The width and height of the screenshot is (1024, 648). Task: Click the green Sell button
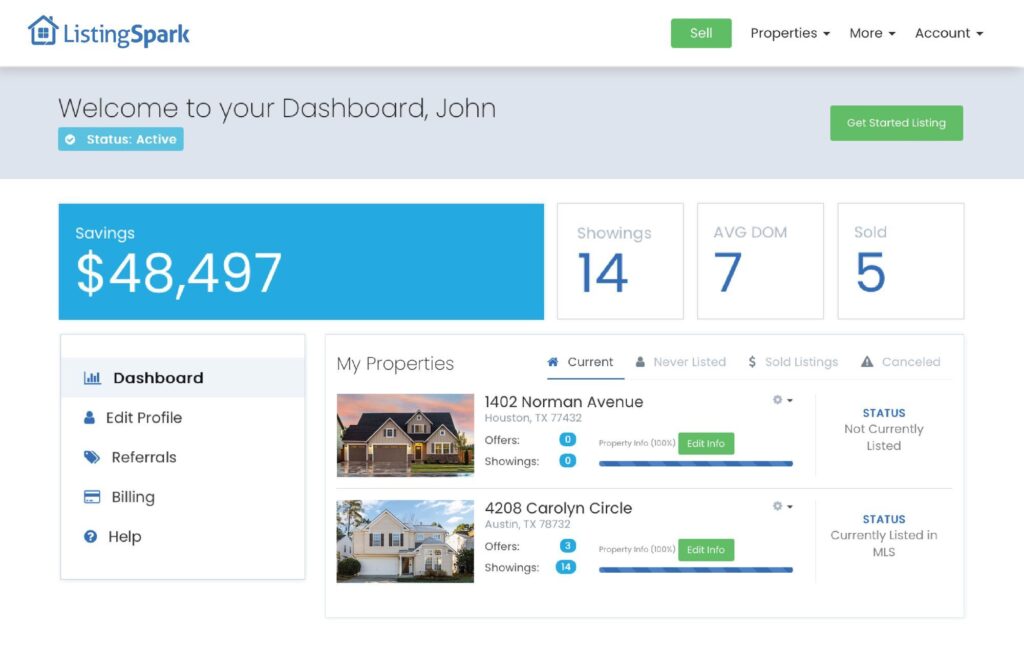click(x=701, y=33)
